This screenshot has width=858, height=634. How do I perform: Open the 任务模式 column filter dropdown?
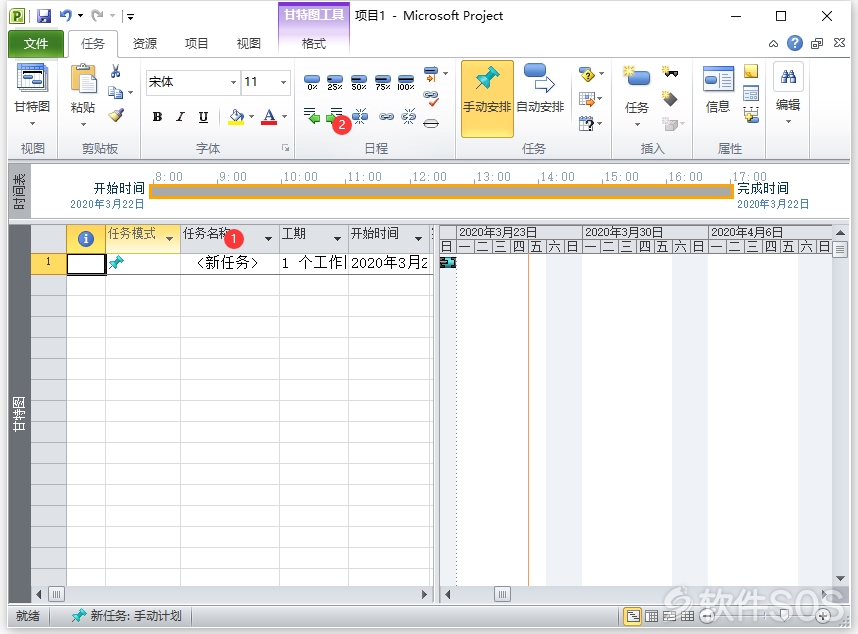[170, 239]
